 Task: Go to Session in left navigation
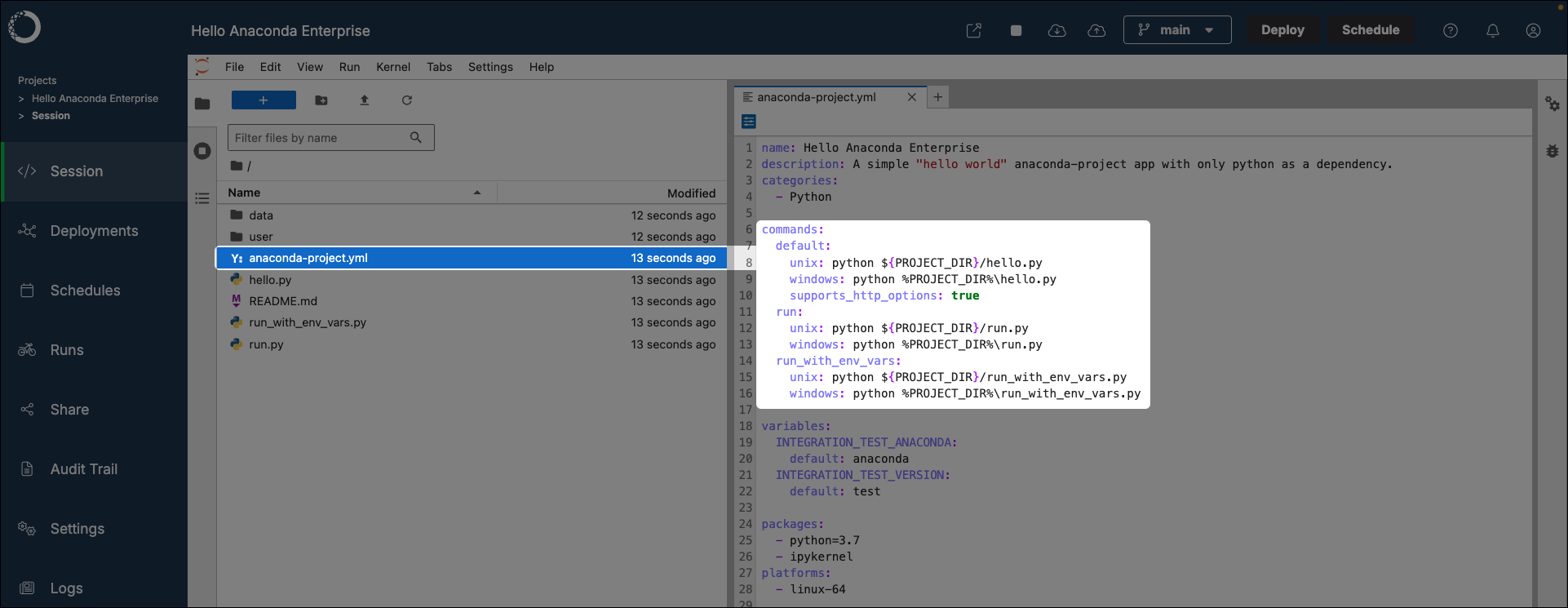pyautogui.click(x=95, y=171)
